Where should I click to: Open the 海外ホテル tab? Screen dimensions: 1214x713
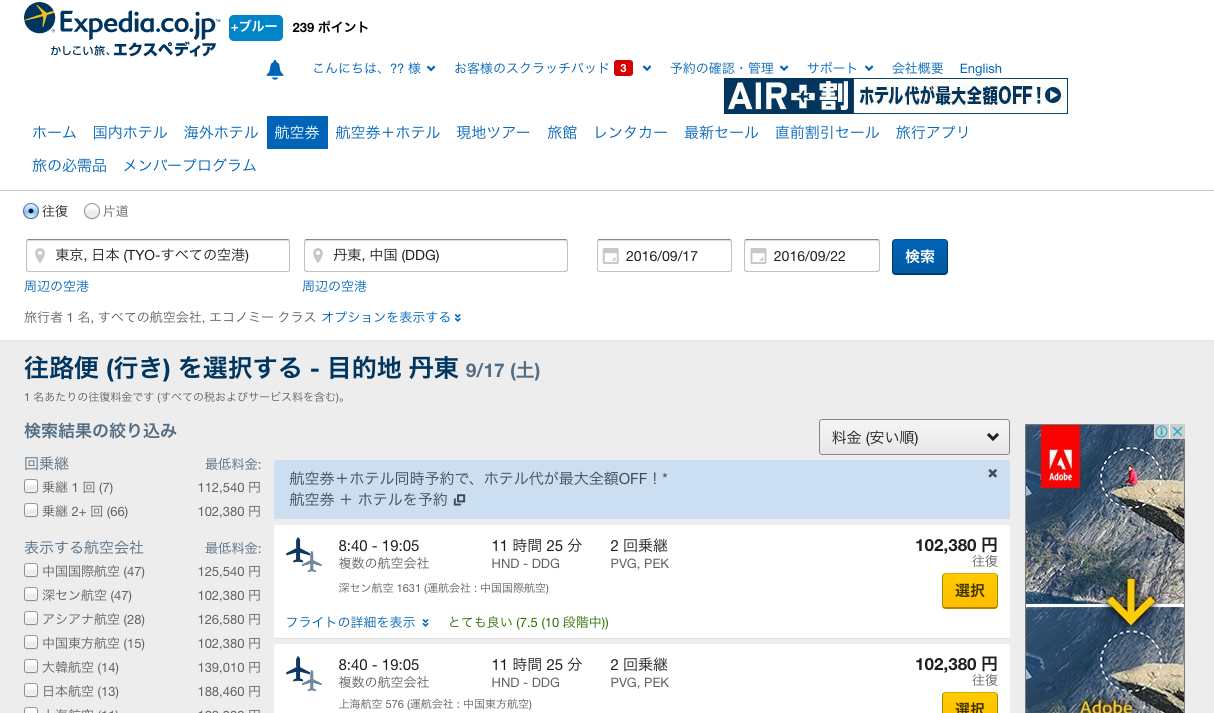coord(221,132)
